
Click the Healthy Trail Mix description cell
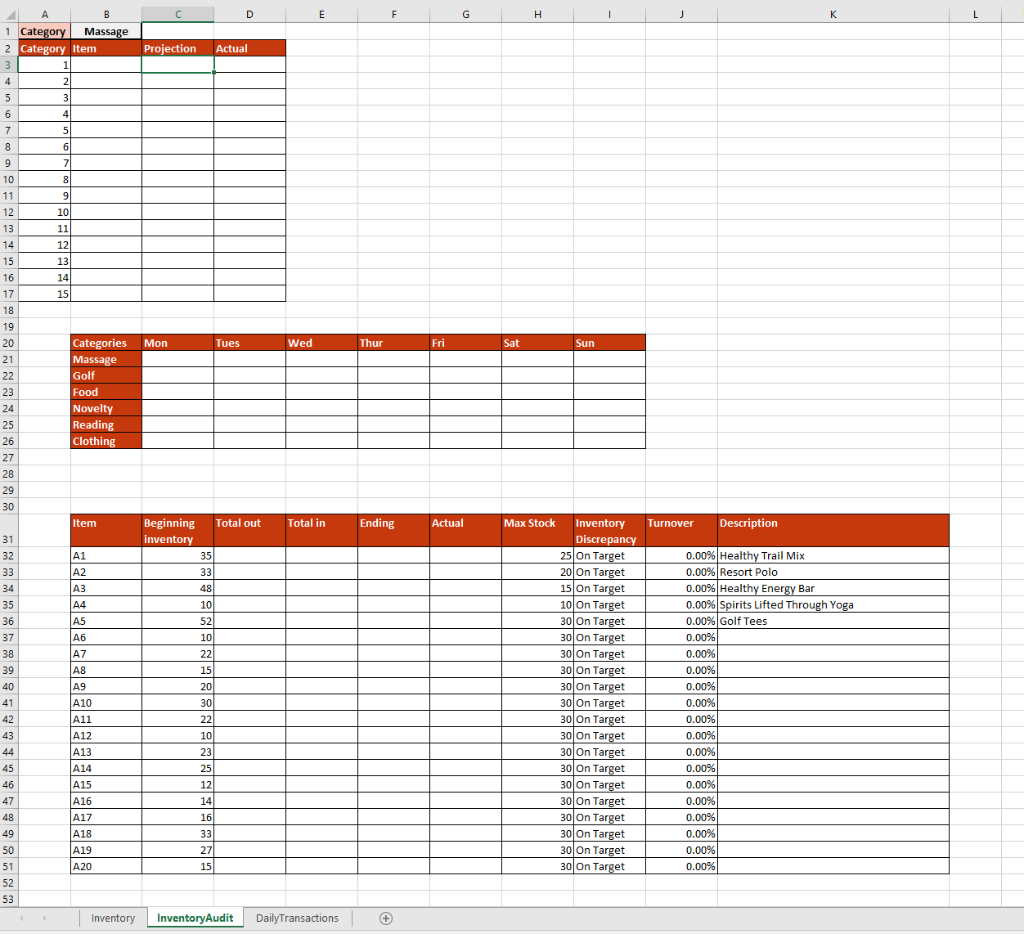833,555
